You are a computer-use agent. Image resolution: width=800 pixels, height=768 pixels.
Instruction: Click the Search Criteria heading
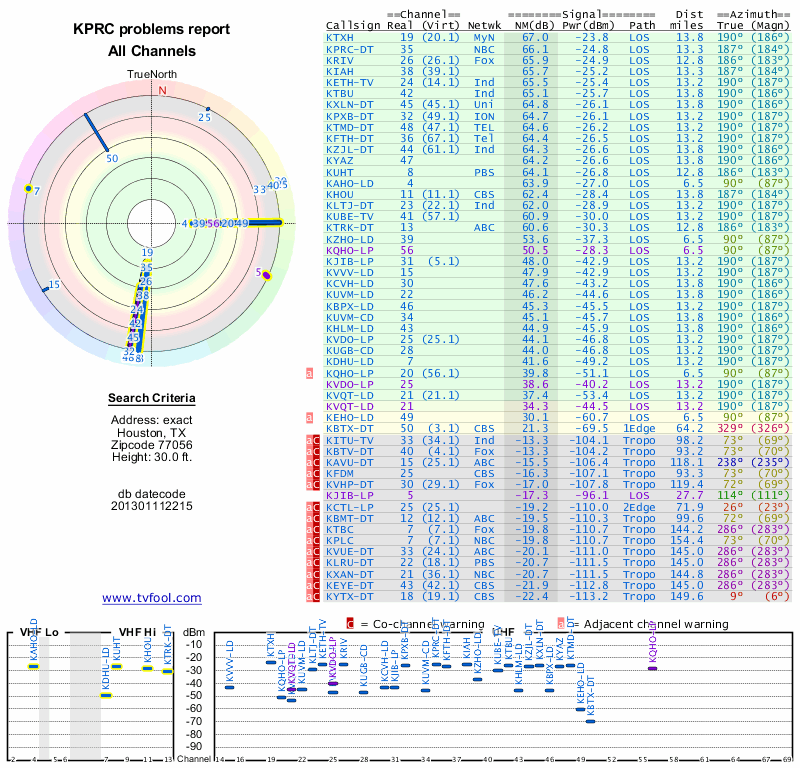pyautogui.click(x=152, y=398)
